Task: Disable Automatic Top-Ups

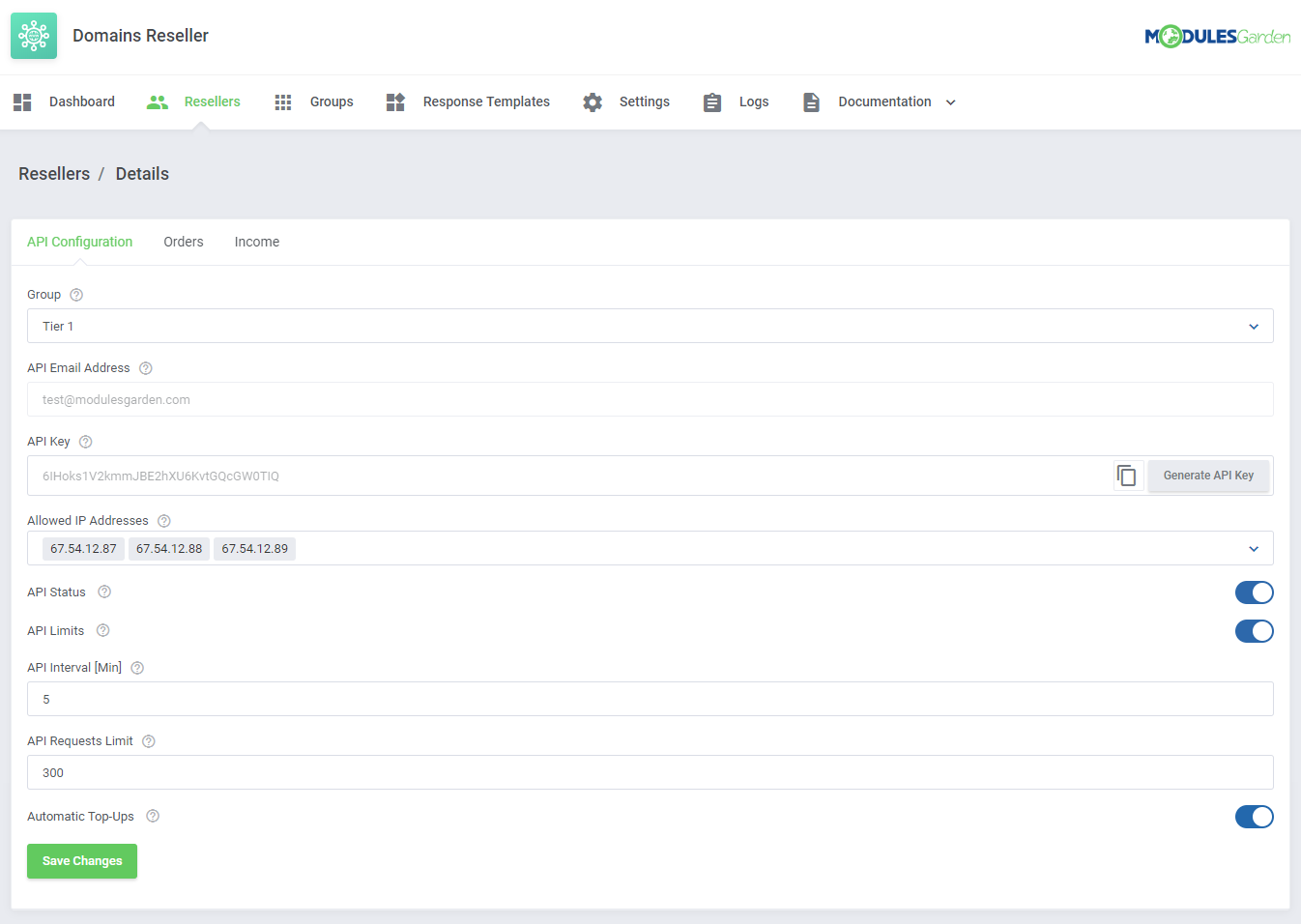Action: coord(1254,817)
